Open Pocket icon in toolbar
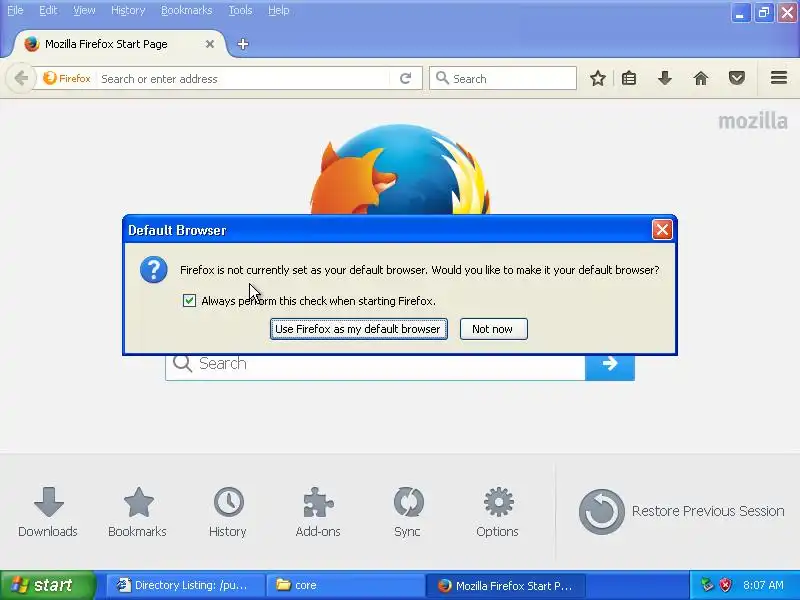Viewport: 800px width, 600px height. pos(737,79)
